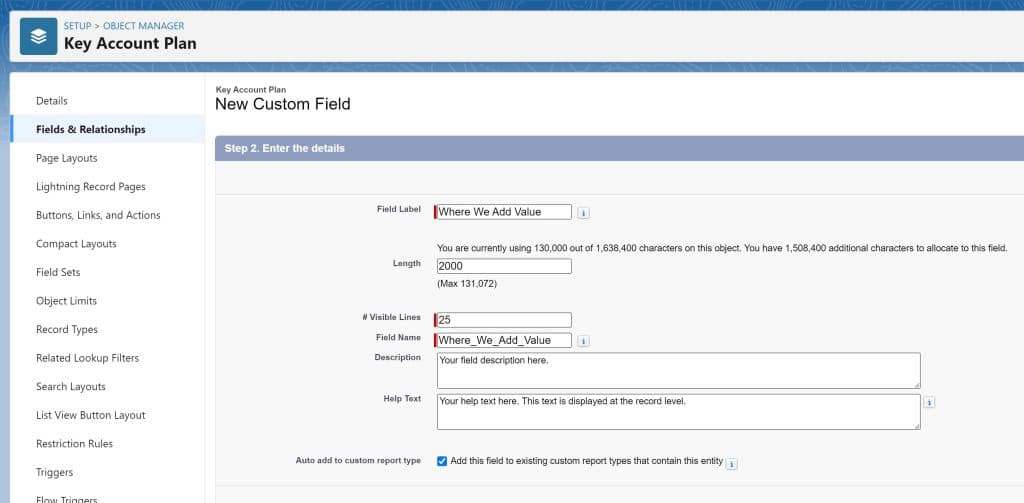Image resolution: width=1024 pixels, height=503 pixels.
Task: Open Triggers from the sidebar
Action: point(54,472)
